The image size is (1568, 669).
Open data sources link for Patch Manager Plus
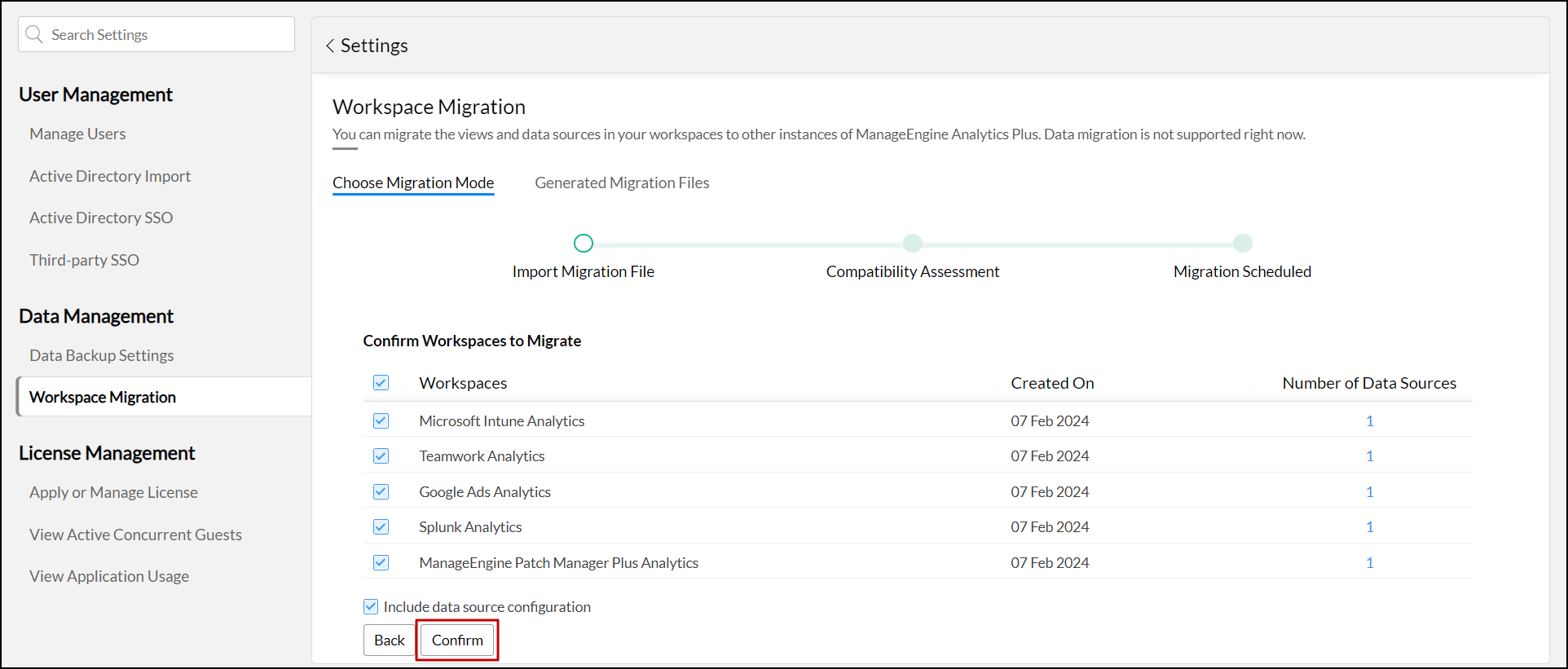1369,563
